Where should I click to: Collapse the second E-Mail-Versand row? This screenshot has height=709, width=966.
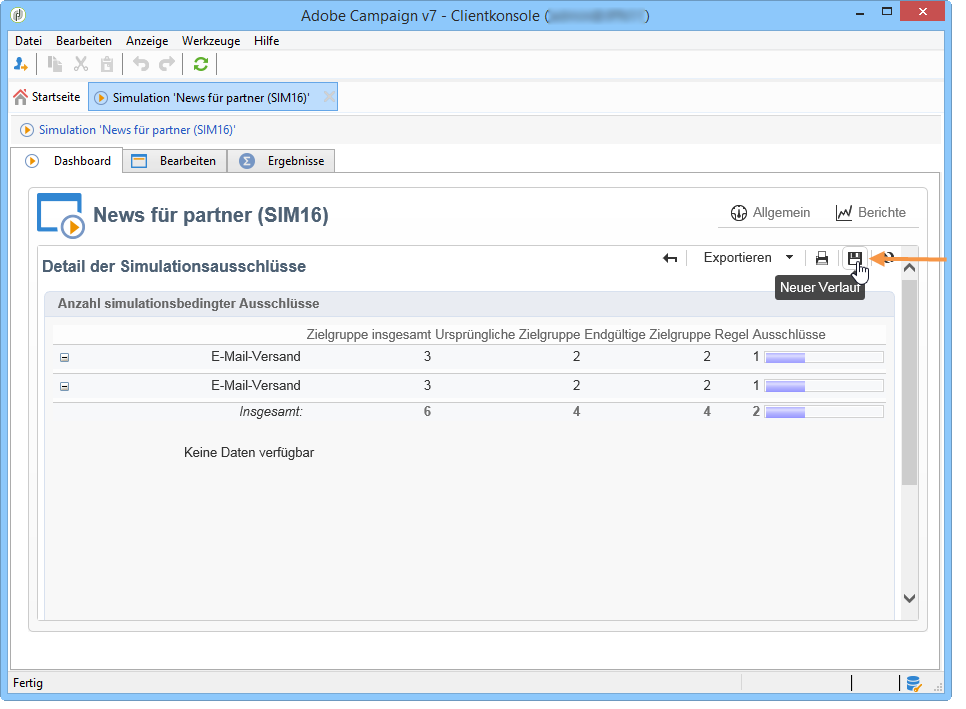pyautogui.click(x=65, y=386)
